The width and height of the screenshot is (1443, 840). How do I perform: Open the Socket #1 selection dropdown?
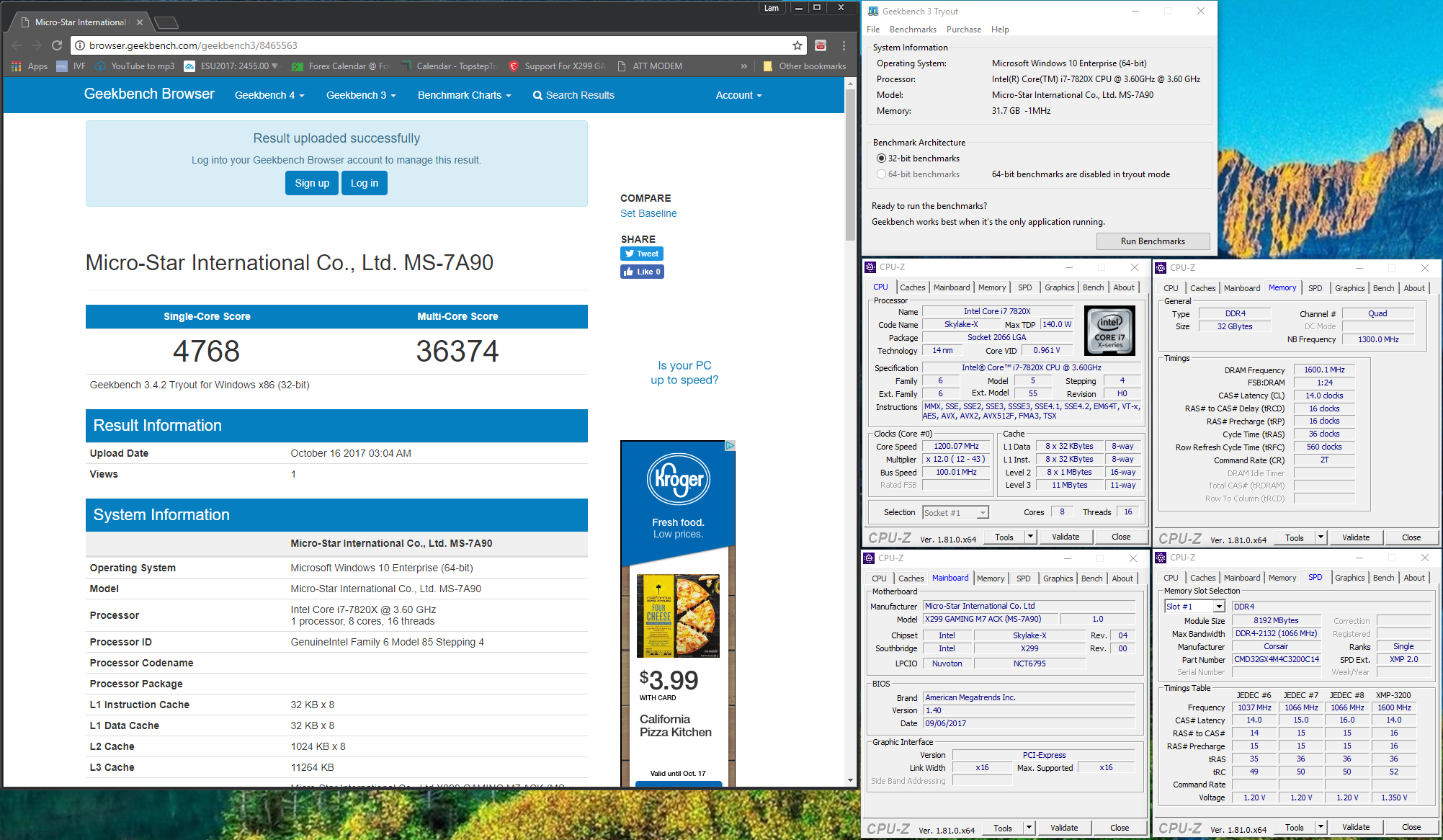point(955,513)
